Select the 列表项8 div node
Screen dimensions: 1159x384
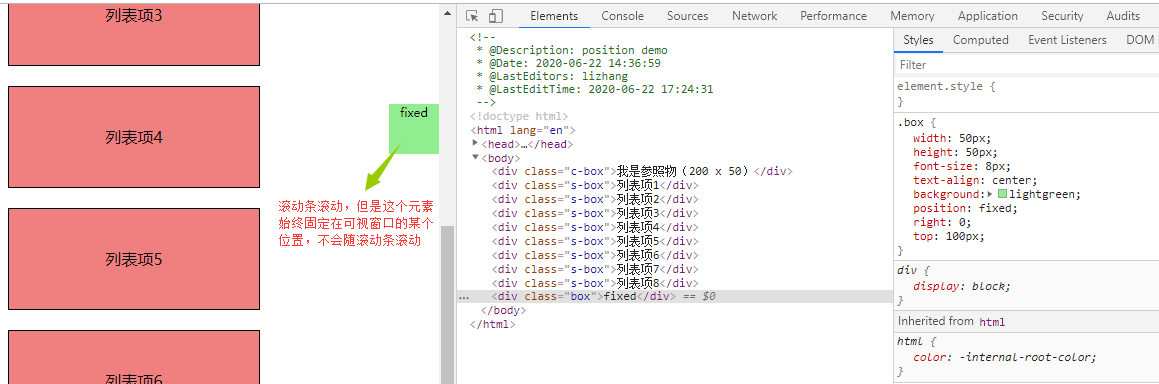pyautogui.click(x=594, y=284)
